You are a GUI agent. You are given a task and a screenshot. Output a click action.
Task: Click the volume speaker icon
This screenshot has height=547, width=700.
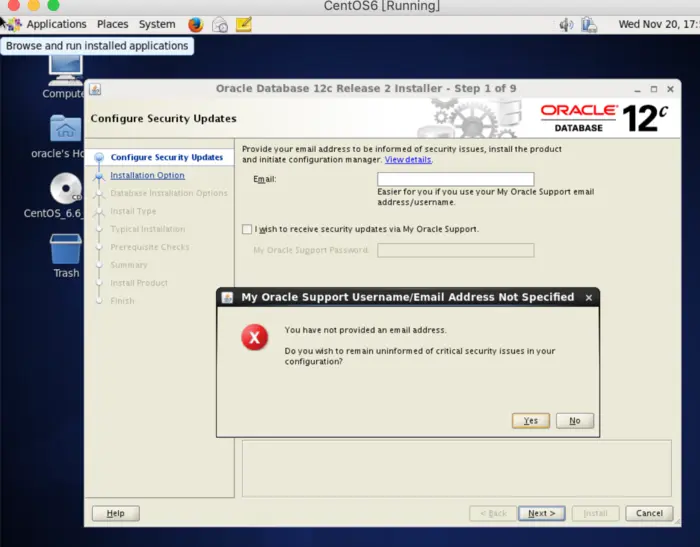[x=566, y=25]
